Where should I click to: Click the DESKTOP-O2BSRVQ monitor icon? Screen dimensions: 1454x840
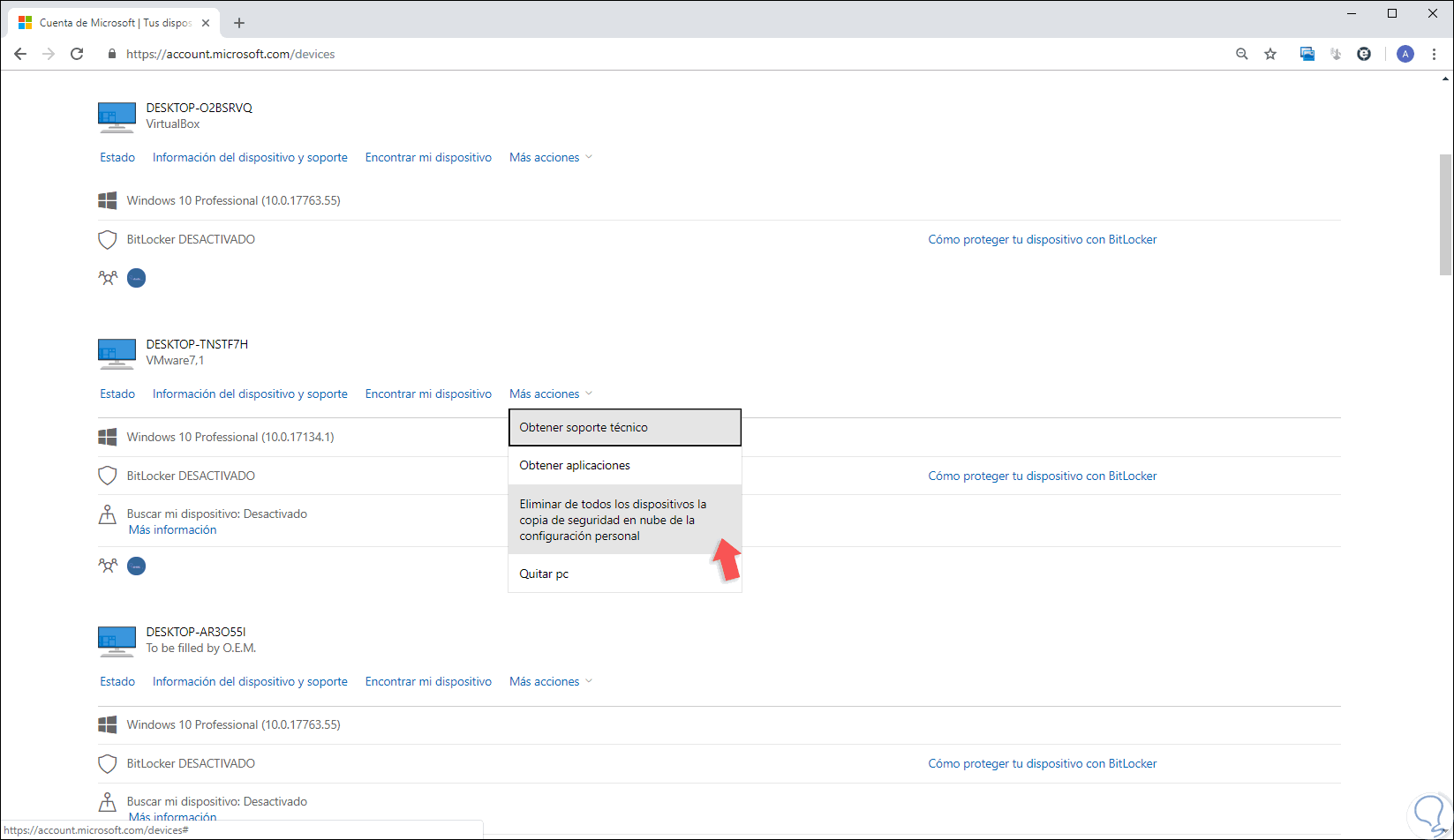click(117, 116)
